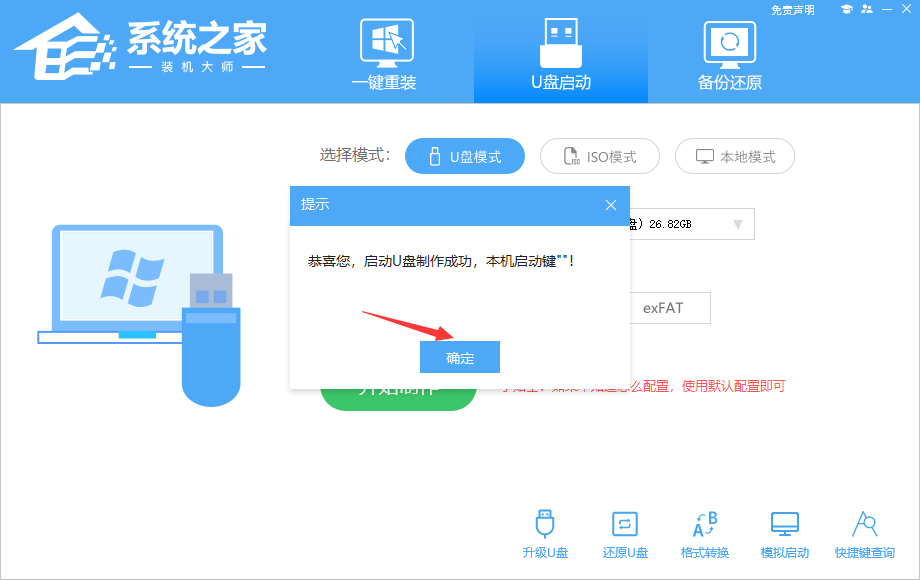Viewport: 920px width, 580px height.
Task: Open the 格式转换 tool
Action: click(x=705, y=535)
